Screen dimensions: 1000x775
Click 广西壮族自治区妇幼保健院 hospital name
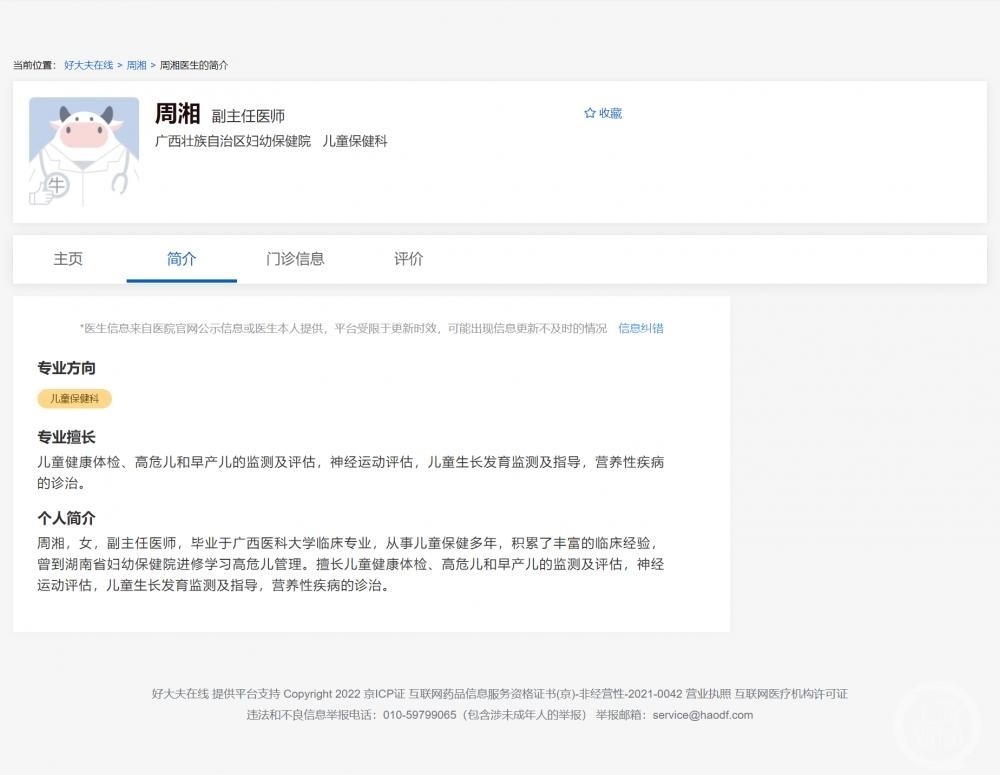(x=233, y=141)
